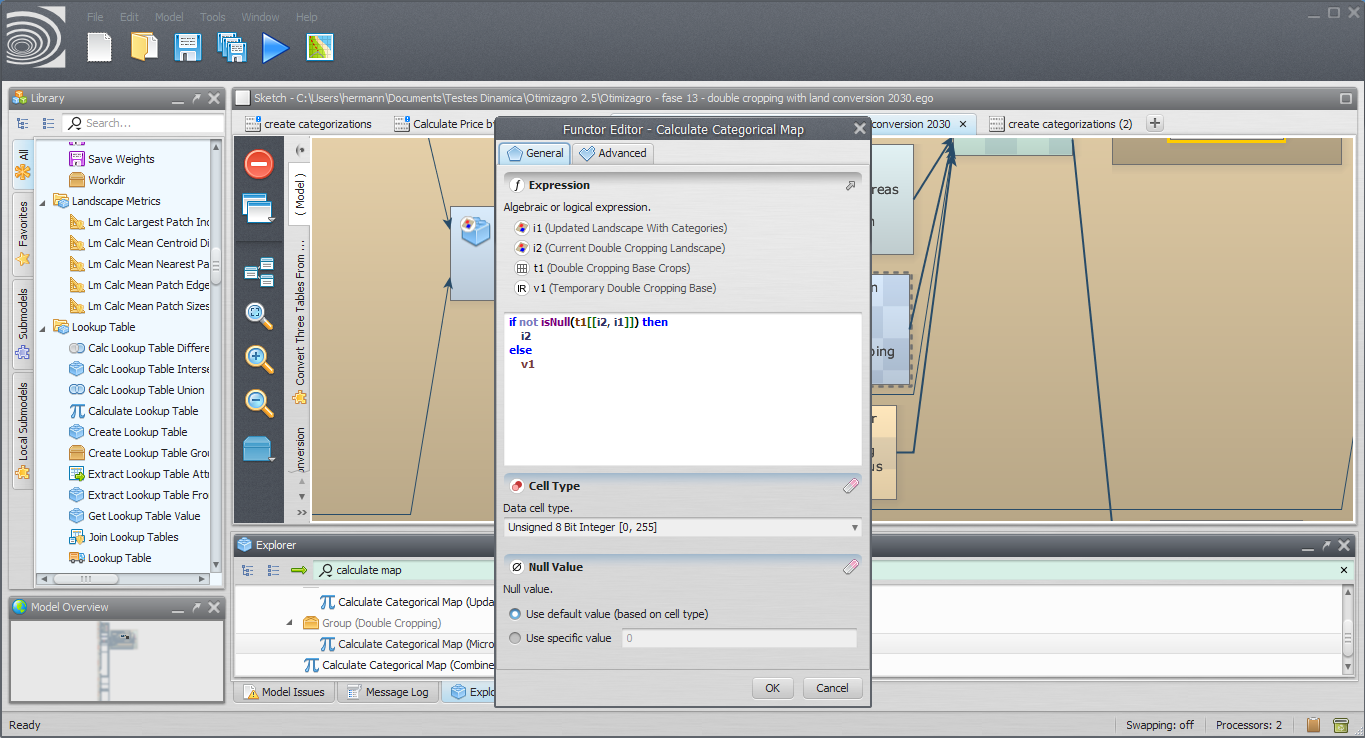Open the Model menu

click(x=169, y=17)
